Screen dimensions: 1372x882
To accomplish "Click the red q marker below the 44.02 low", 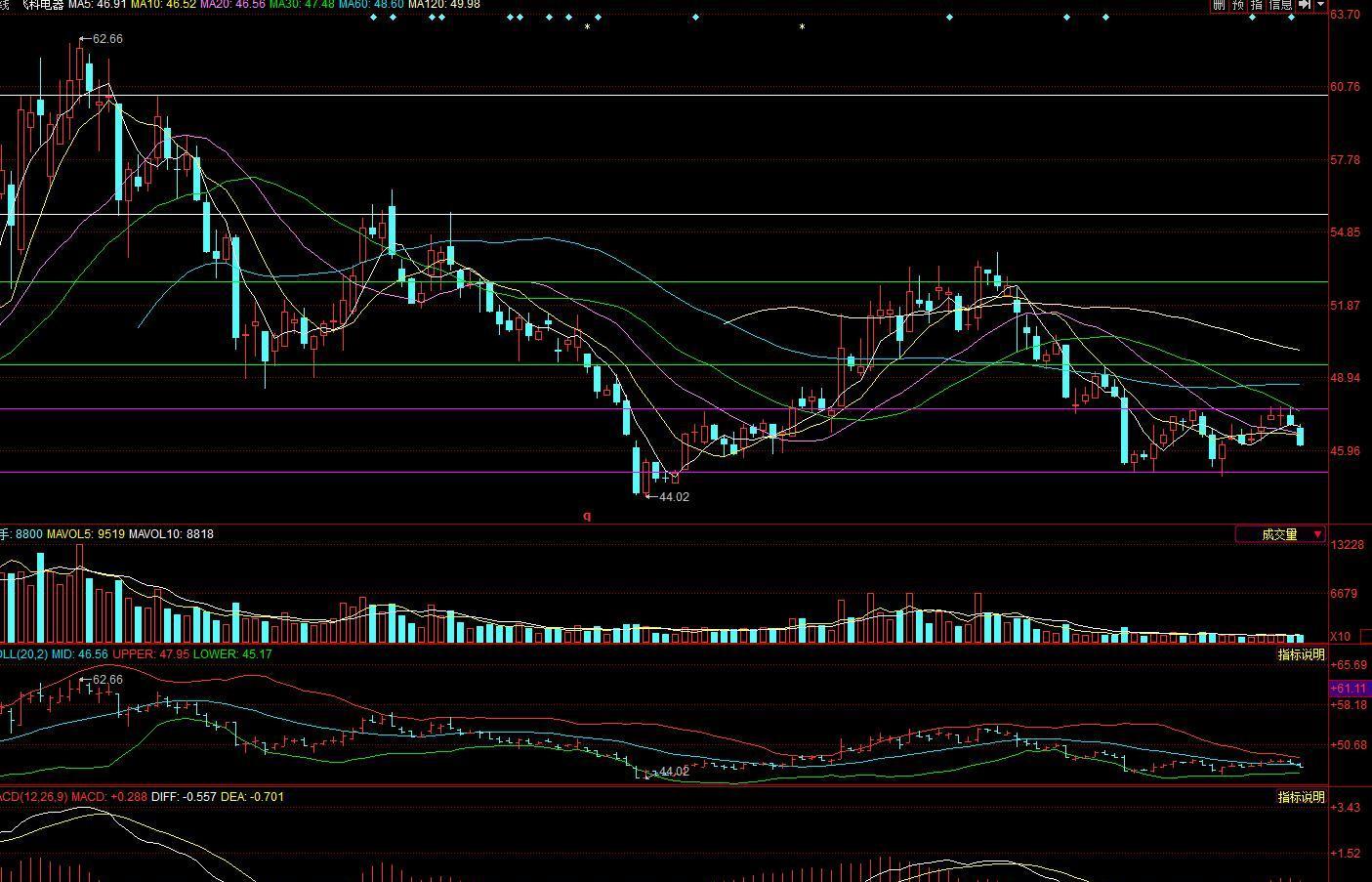I will click(x=587, y=516).
